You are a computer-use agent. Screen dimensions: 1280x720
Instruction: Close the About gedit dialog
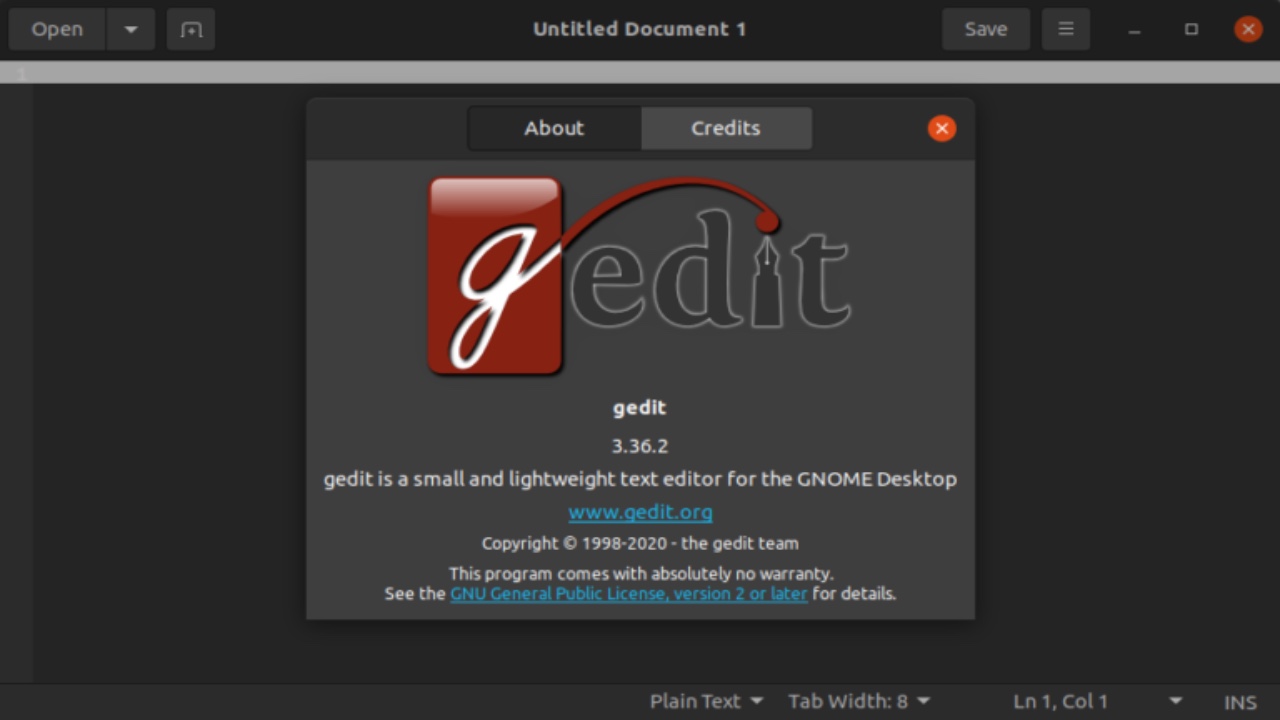point(941,128)
